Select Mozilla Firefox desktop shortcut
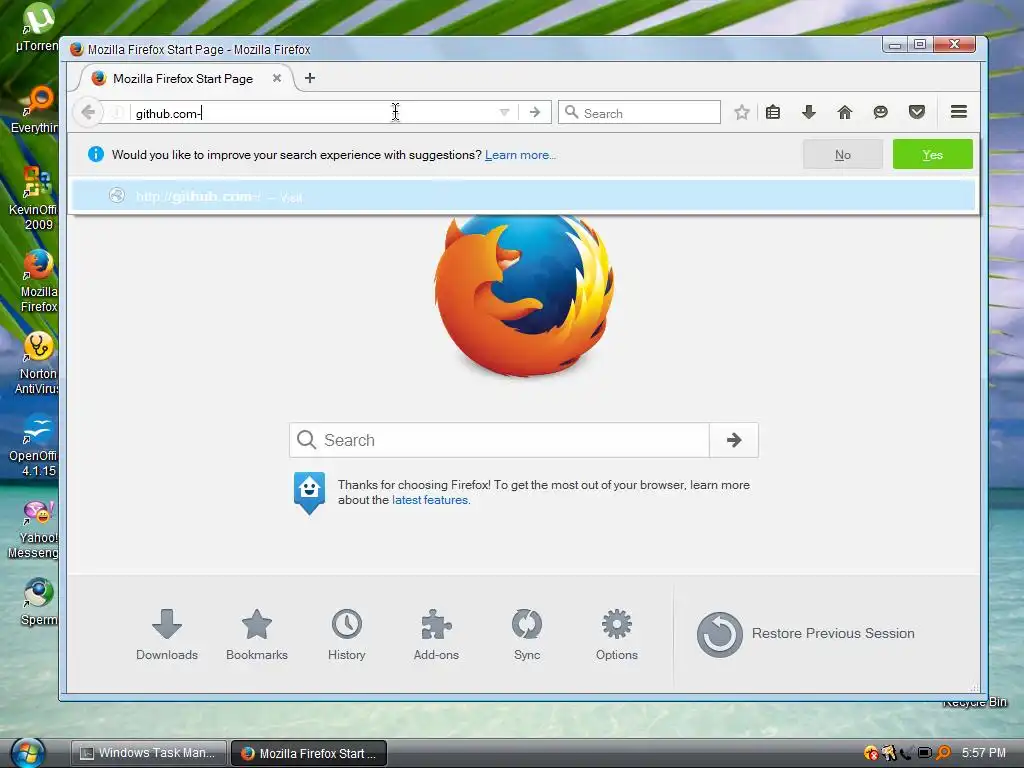Image resolution: width=1024 pixels, height=768 pixels. 38,281
